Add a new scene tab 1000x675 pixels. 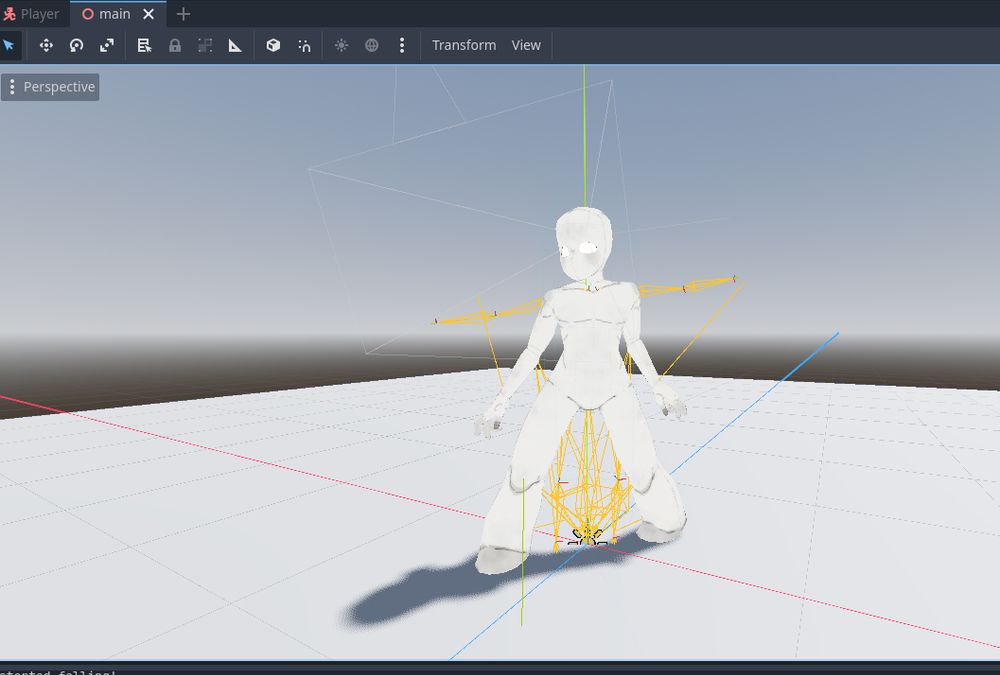tap(183, 14)
